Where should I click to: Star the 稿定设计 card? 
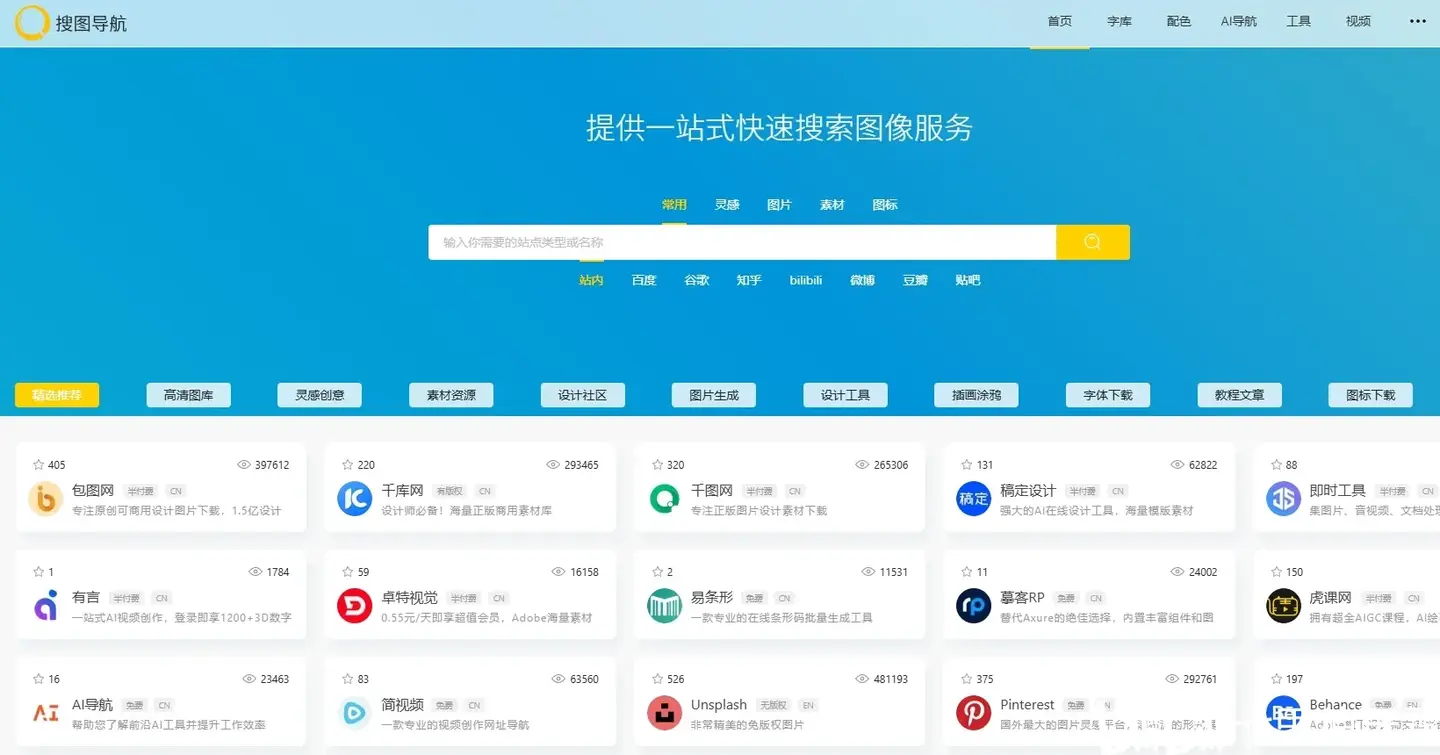point(967,465)
